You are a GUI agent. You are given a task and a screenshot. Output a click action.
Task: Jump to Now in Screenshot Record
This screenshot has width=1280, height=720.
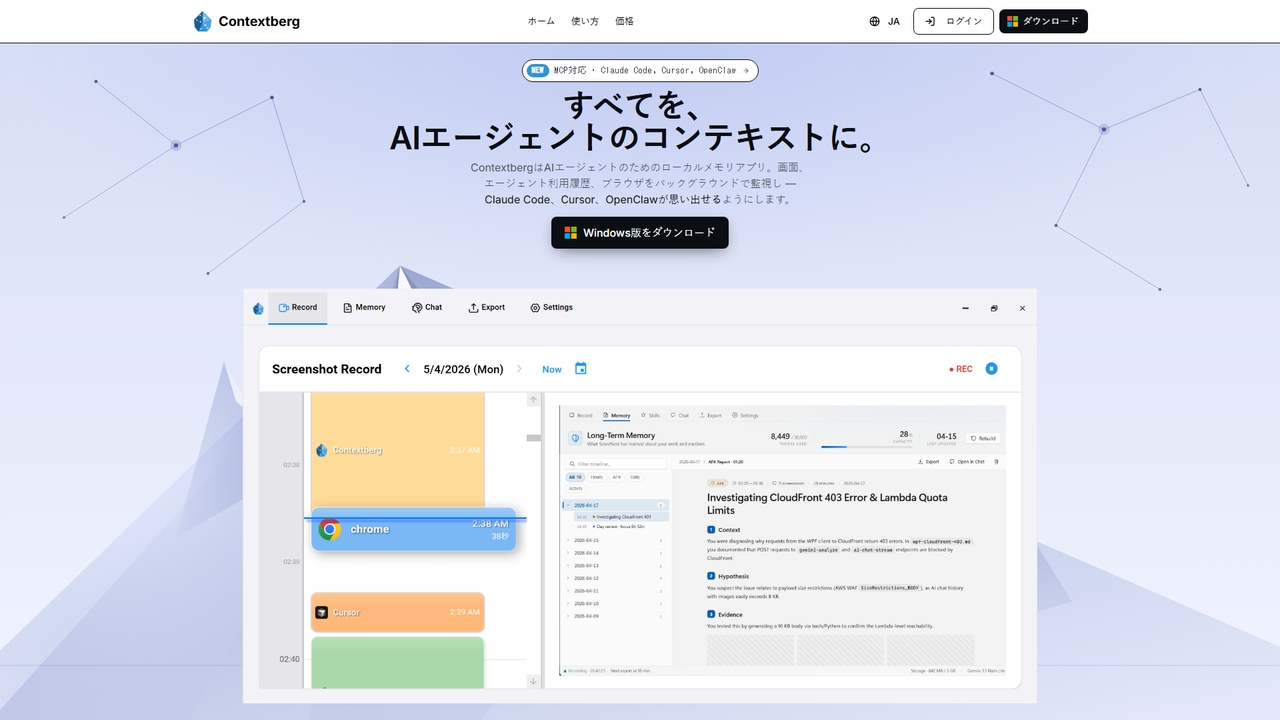tap(552, 369)
